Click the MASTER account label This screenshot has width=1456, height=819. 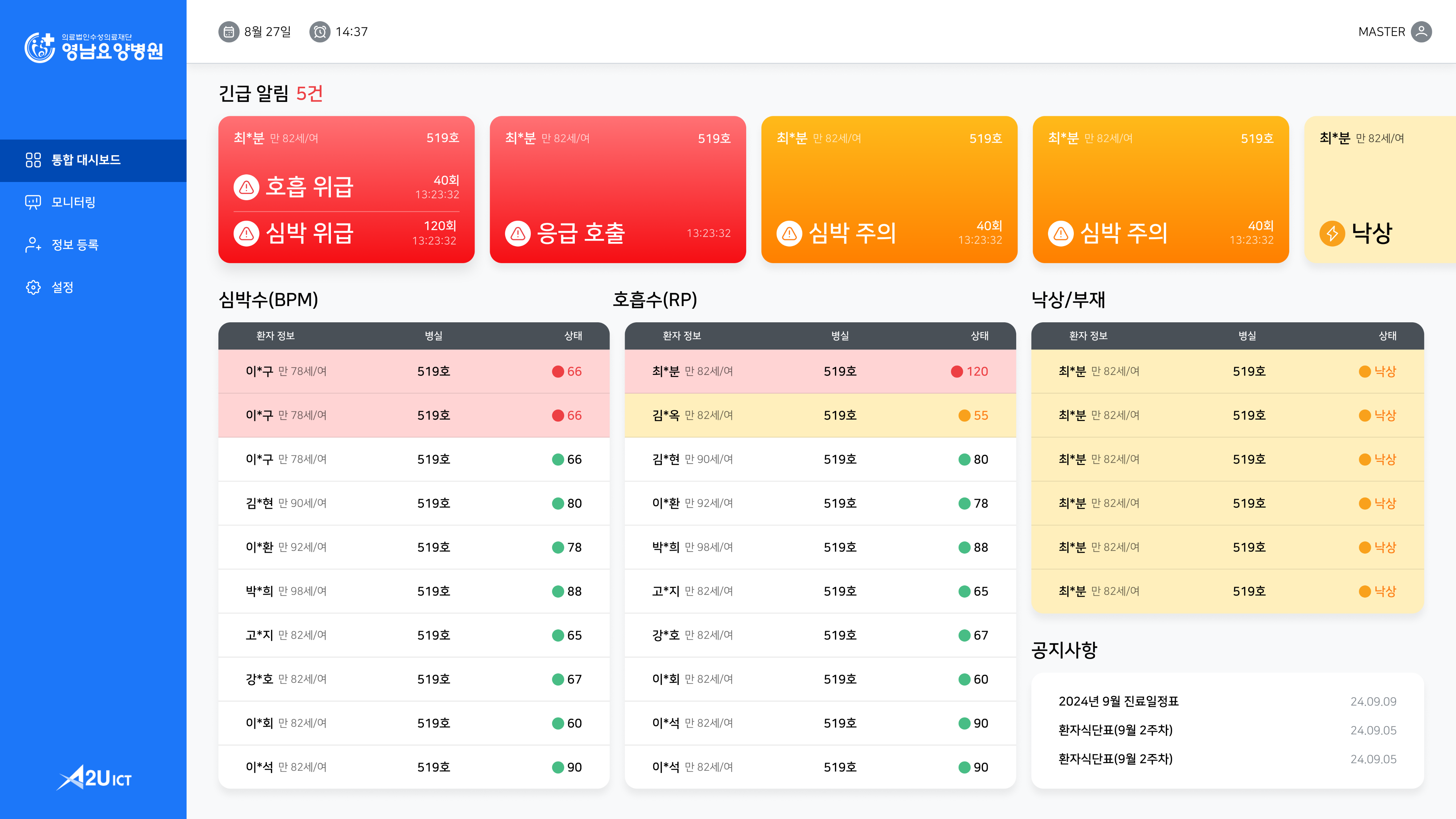pyautogui.click(x=1382, y=32)
